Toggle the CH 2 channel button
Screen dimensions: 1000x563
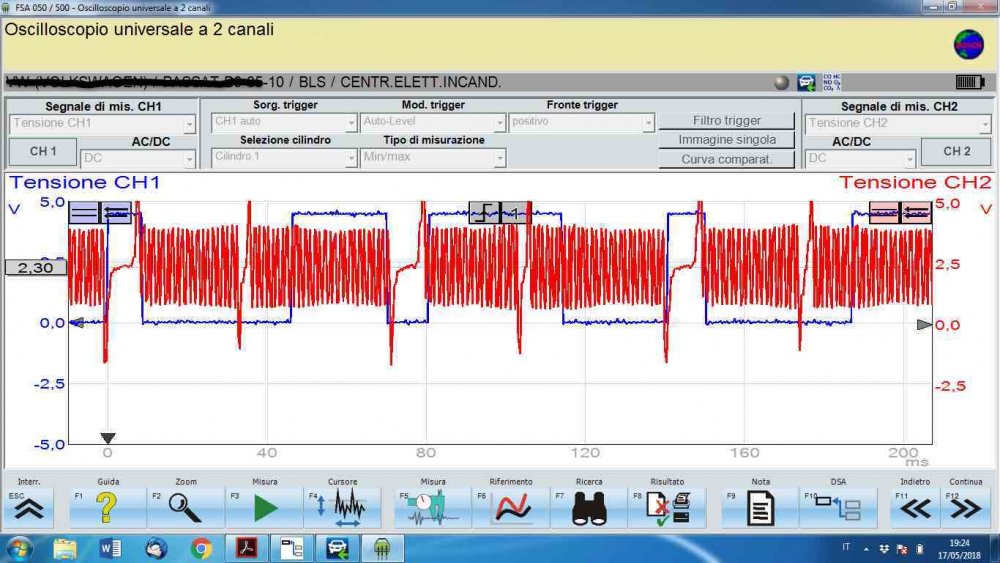click(957, 151)
